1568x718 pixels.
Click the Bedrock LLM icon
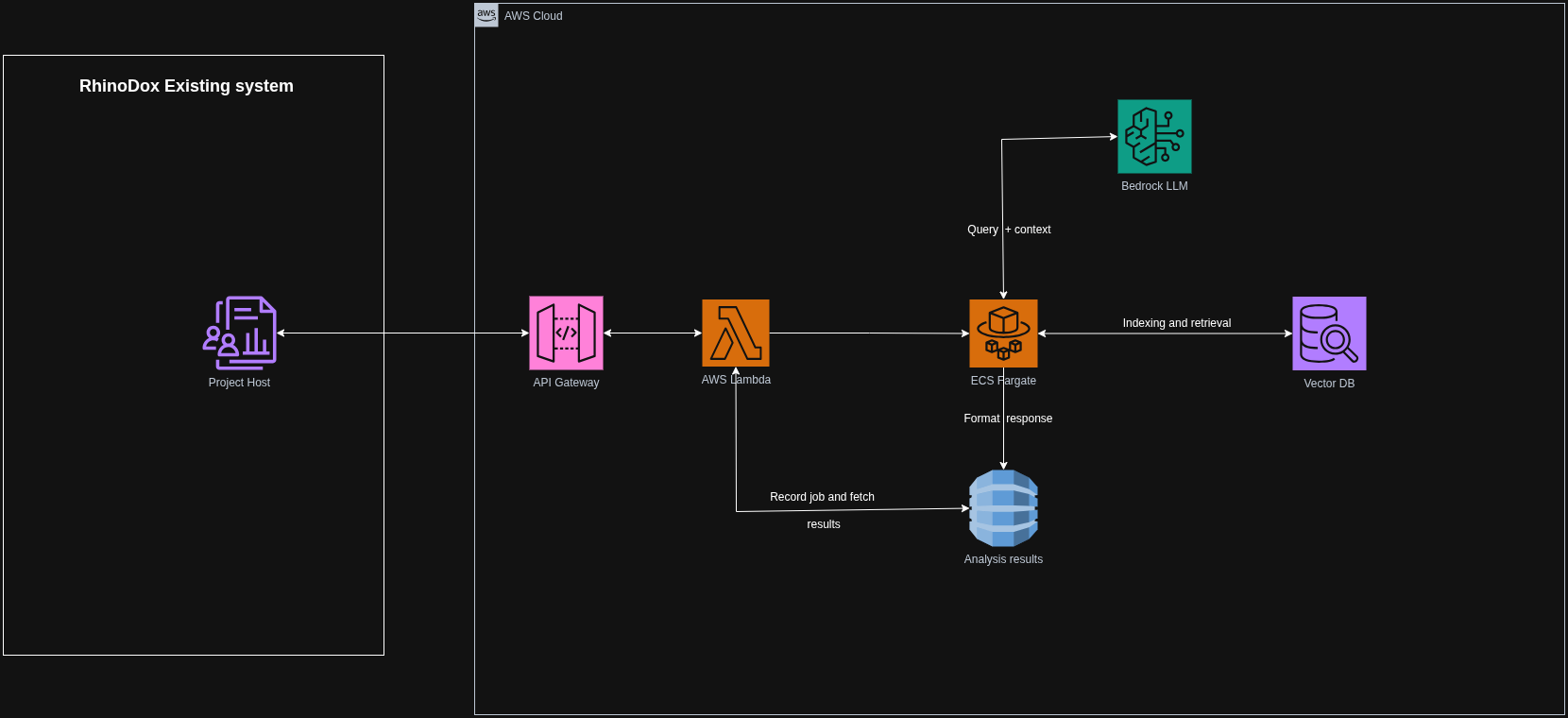pos(1154,136)
